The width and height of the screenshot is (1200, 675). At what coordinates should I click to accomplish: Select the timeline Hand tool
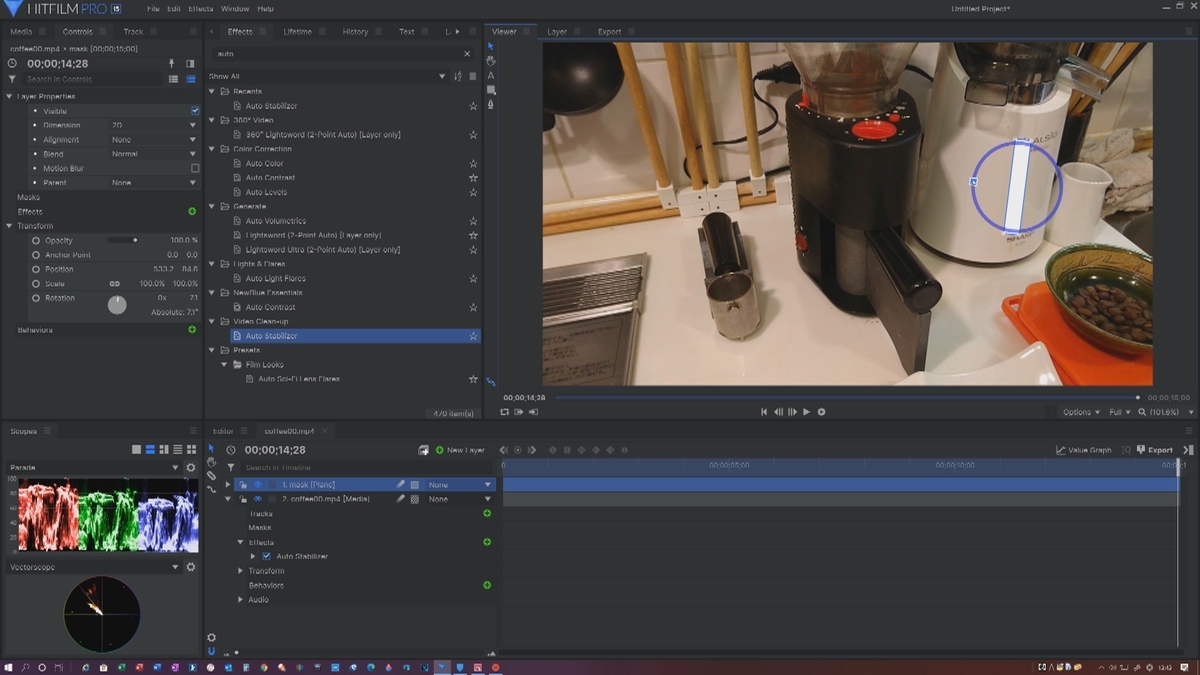(211, 462)
